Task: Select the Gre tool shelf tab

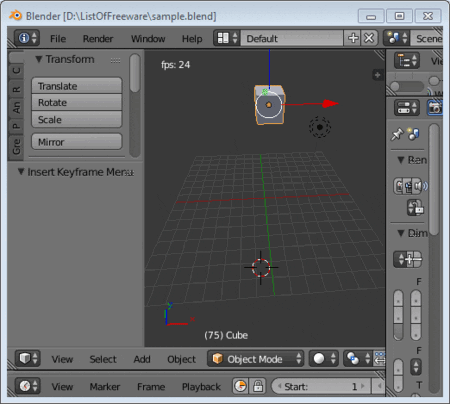Action: click(x=16, y=147)
